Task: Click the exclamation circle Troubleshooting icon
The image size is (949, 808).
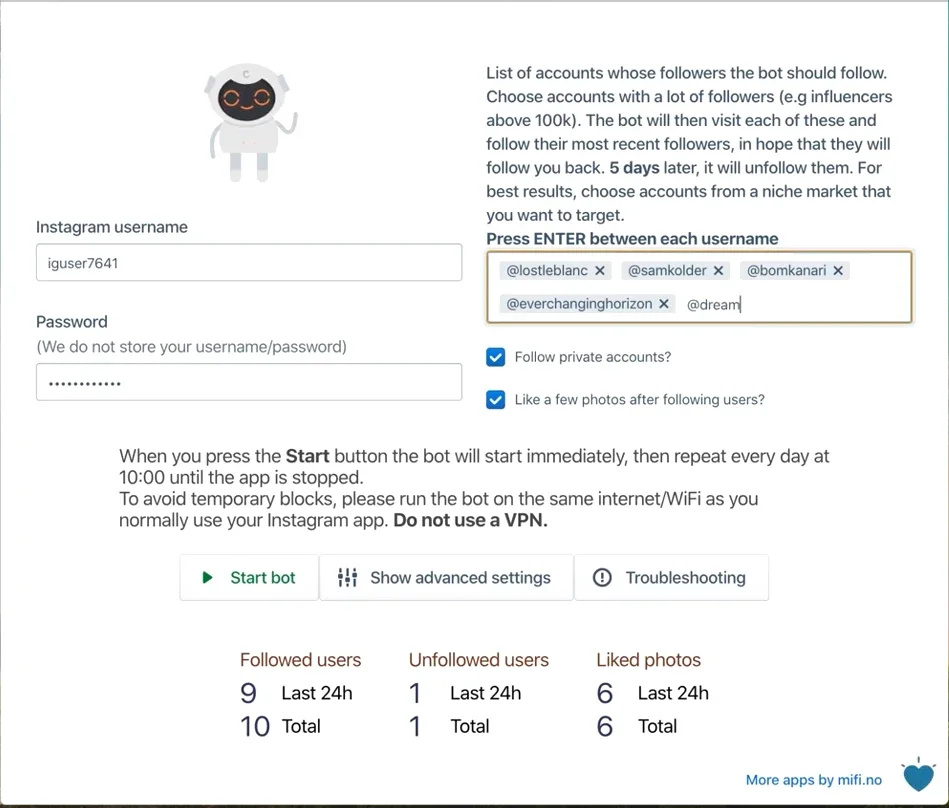Action: click(x=602, y=577)
